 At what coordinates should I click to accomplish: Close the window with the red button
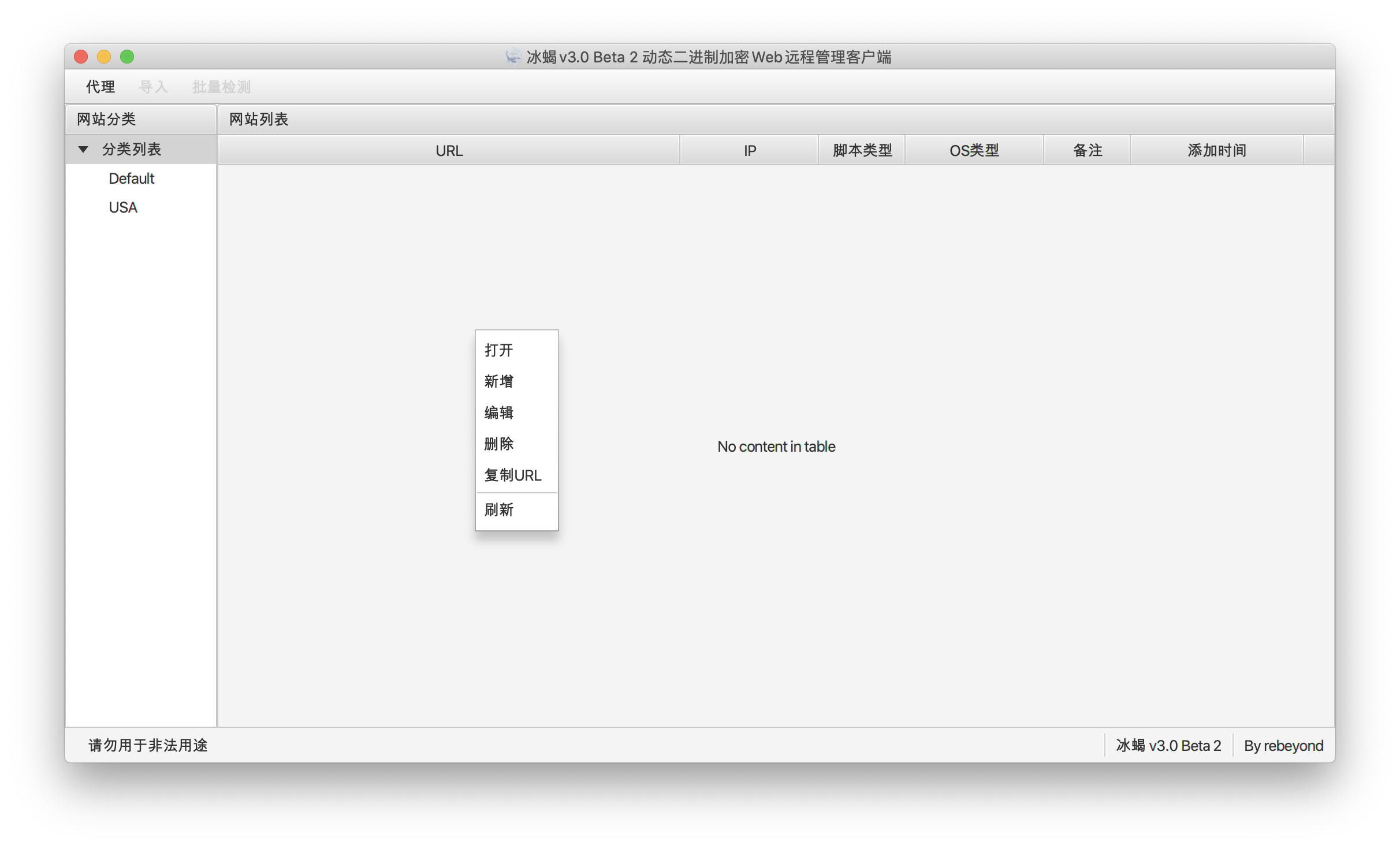(x=81, y=57)
